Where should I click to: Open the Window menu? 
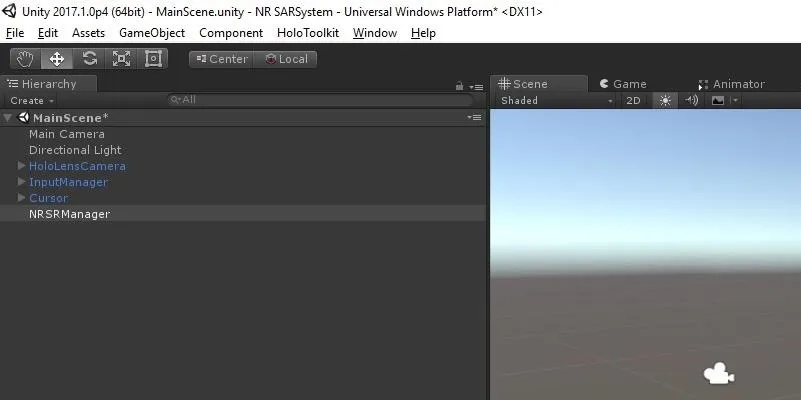(374, 33)
